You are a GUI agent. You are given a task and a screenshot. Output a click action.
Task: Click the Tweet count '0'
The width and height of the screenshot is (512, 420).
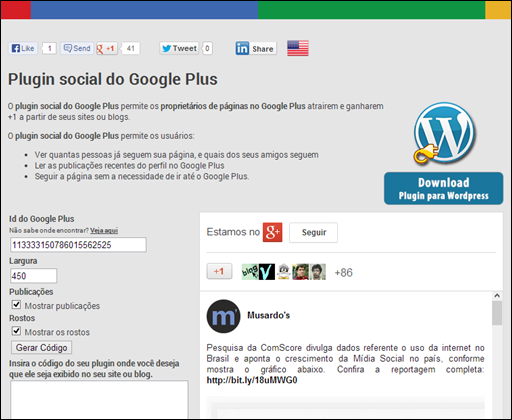[x=207, y=49]
